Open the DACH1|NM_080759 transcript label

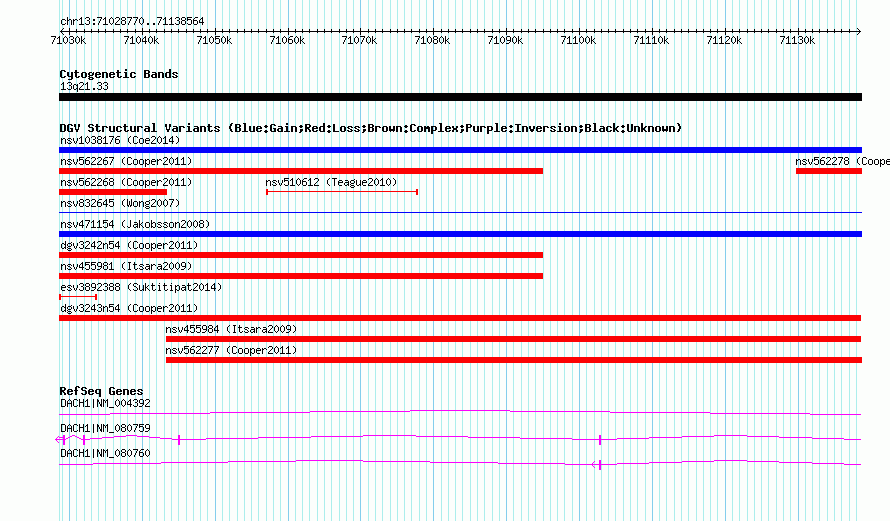point(105,428)
